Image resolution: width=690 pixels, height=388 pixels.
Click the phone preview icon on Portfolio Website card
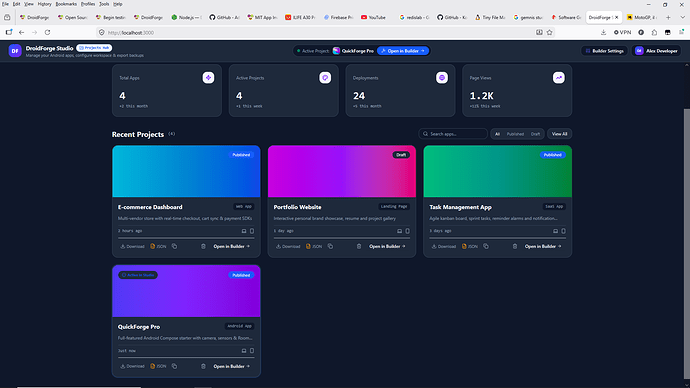click(x=407, y=231)
